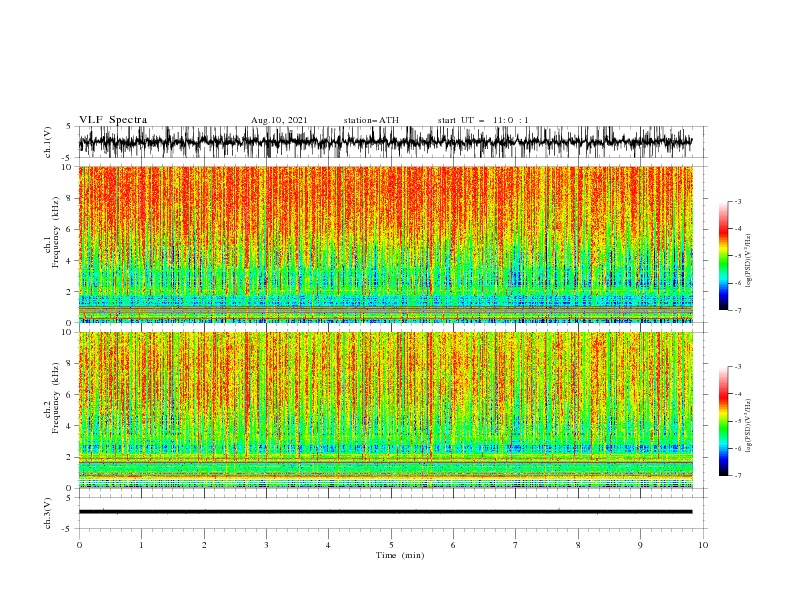Click the time axis tick label '5'

391,545
